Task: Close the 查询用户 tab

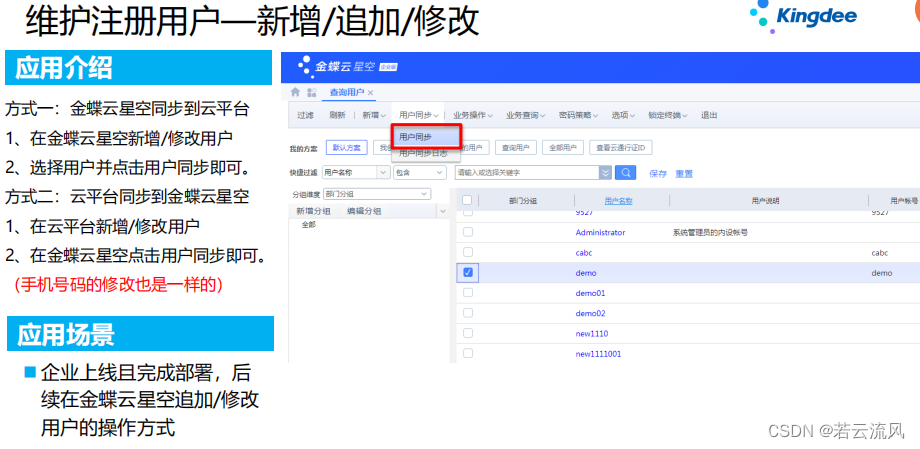Action: click(370, 93)
